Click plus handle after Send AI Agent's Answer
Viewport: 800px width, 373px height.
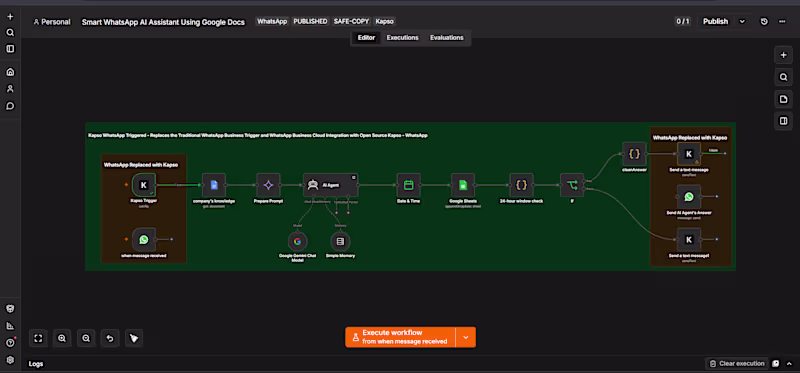(x=717, y=196)
